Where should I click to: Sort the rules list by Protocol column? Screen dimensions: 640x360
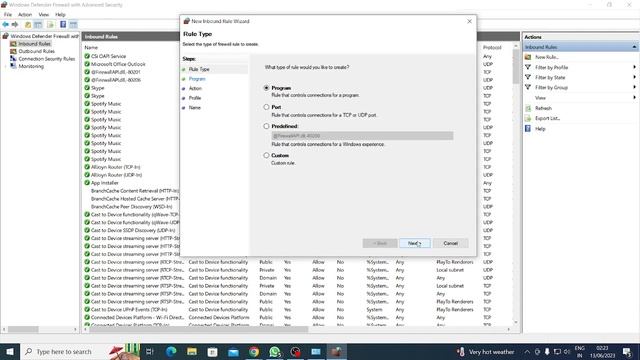coord(492,47)
